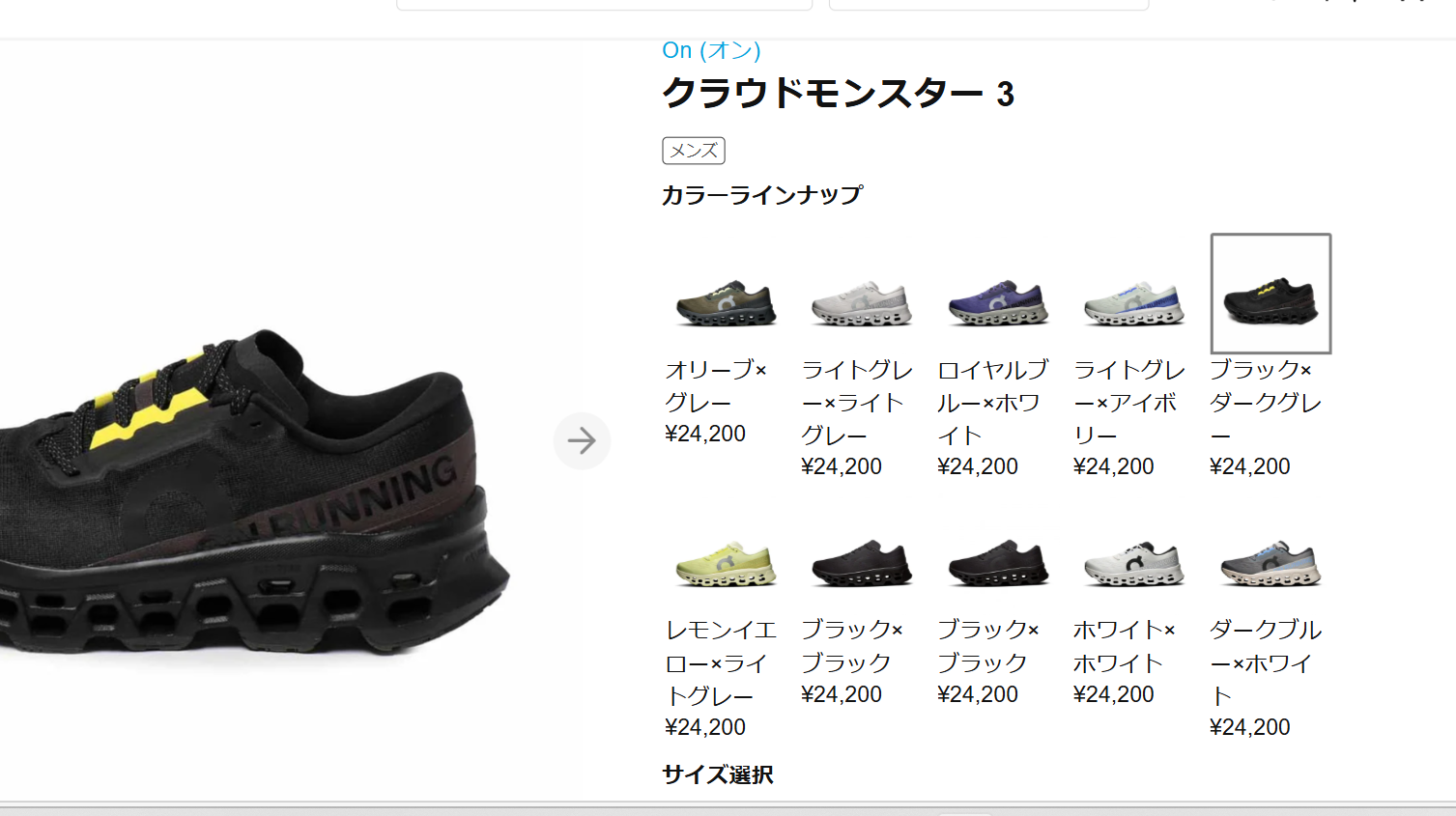This screenshot has width=1456, height=816.
Task: Click the オリーブ×グレー color name label
Action: [716, 386]
